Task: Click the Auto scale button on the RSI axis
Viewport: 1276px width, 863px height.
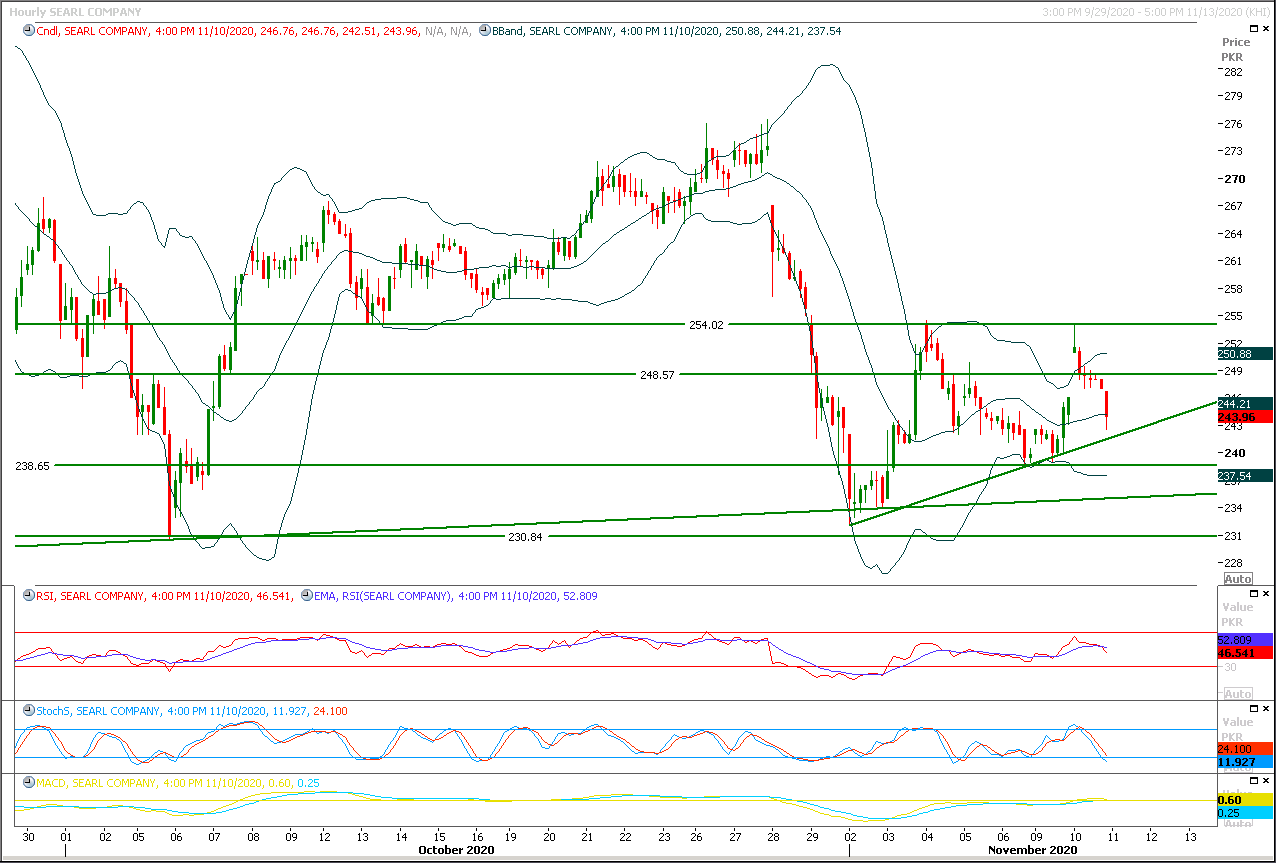Action: coord(1238,694)
